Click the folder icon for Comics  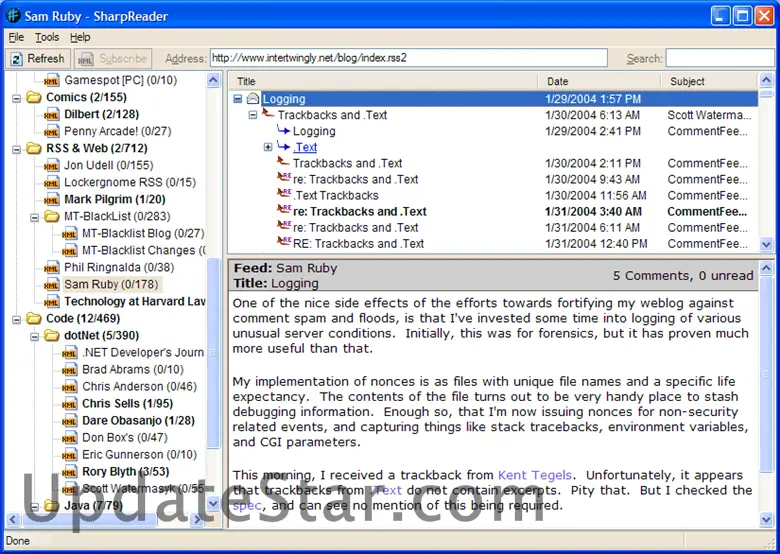[34, 97]
